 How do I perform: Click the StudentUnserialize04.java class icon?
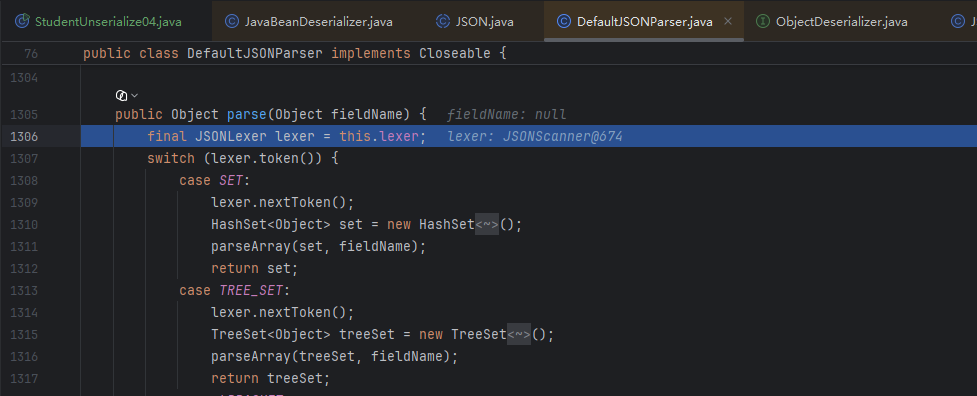coord(22,22)
